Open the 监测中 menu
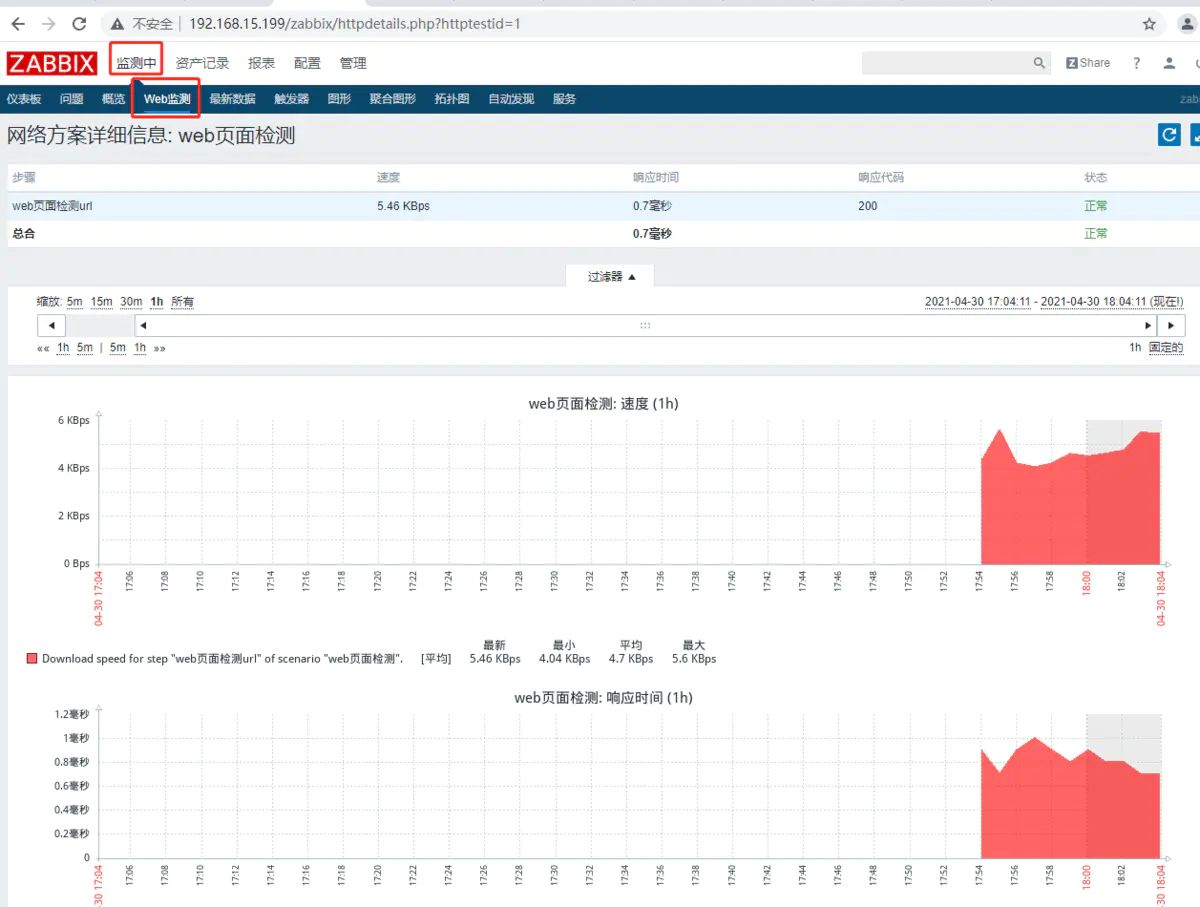This screenshot has height=907, width=1200. pyautogui.click(x=136, y=63)
